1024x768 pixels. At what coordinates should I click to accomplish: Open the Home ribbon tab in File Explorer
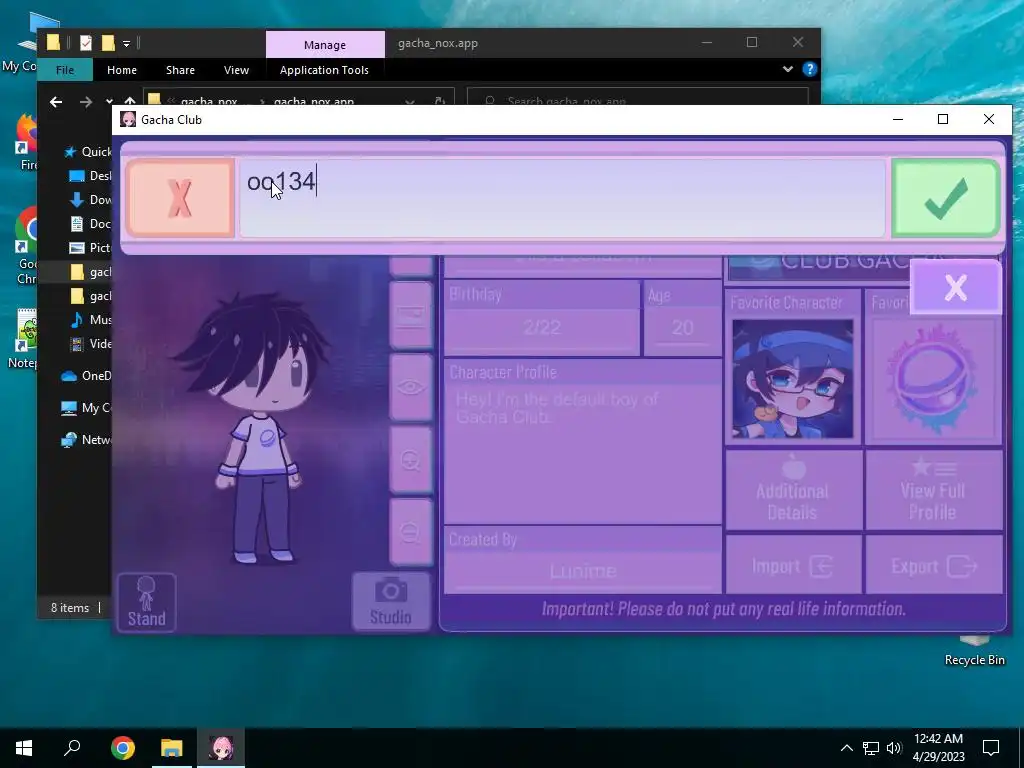pos(121,70)
